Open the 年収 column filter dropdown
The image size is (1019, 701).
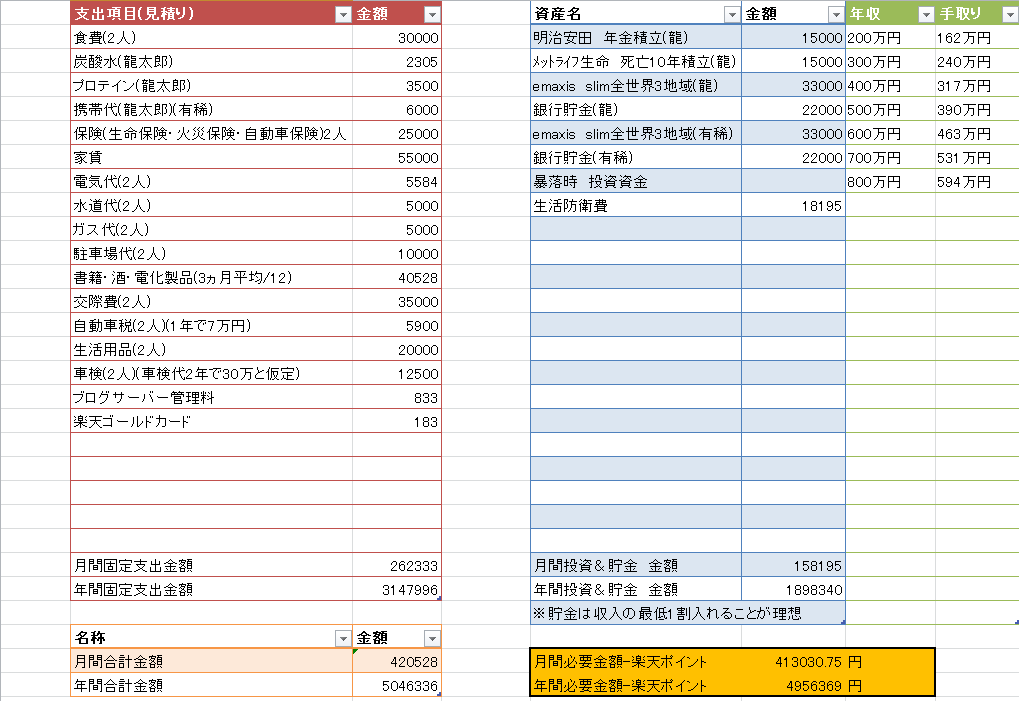coord(926,14)
